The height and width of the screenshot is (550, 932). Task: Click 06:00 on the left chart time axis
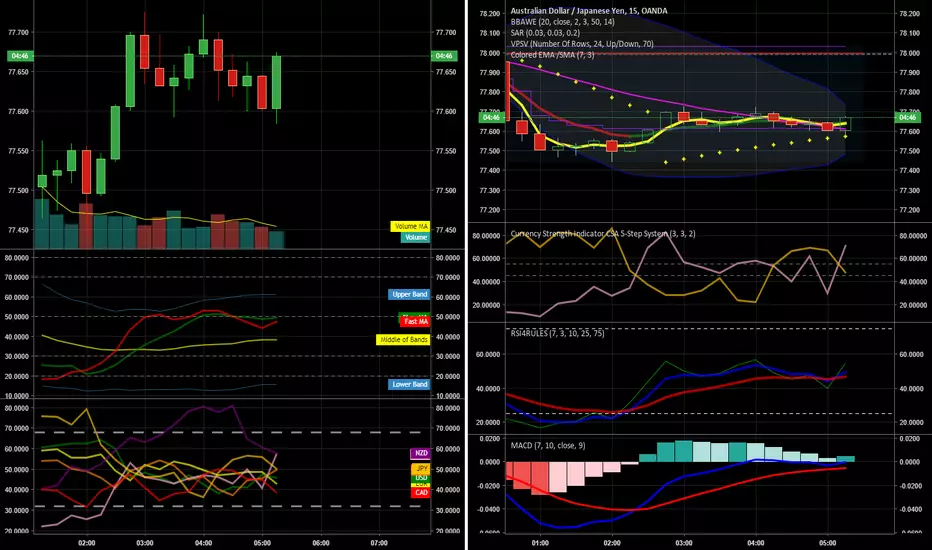320,543
